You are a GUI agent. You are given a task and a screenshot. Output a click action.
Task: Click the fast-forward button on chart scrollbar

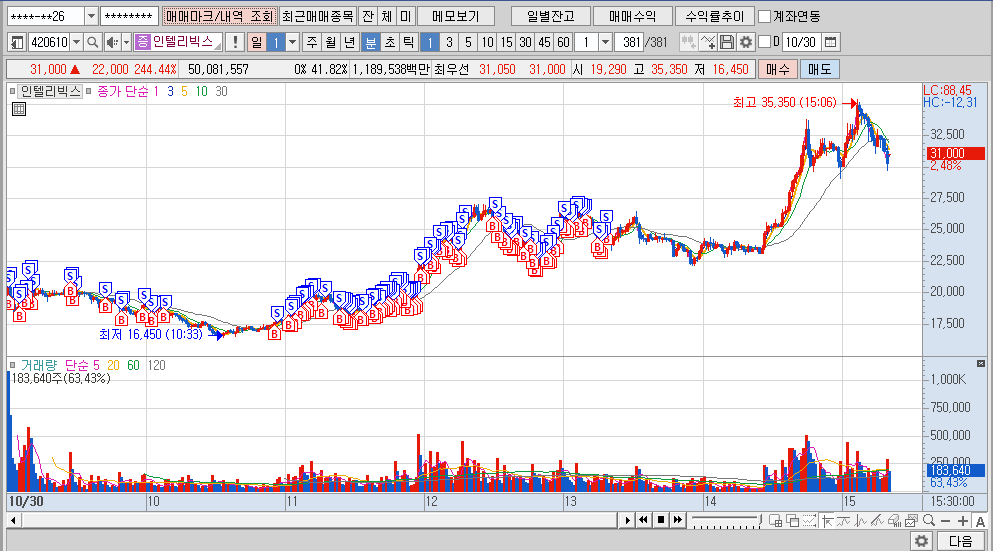678,520
